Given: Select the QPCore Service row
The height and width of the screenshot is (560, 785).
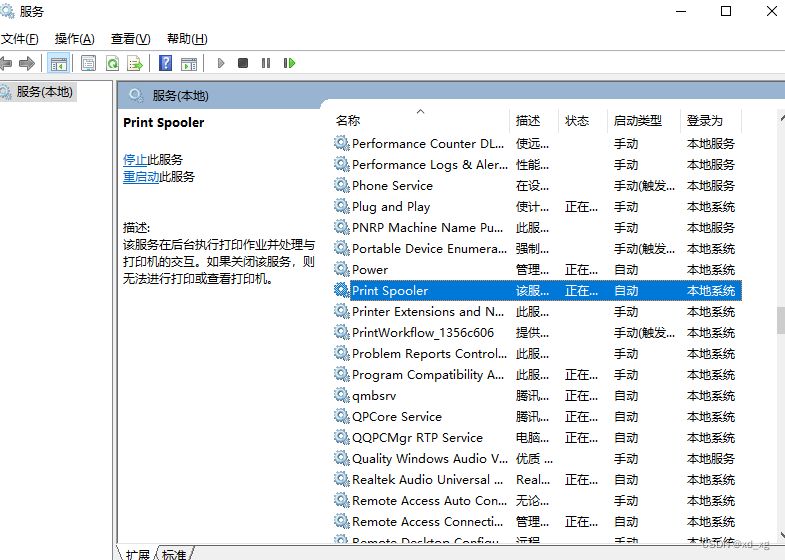Looking at the screenshot, I should coord(537,417).
